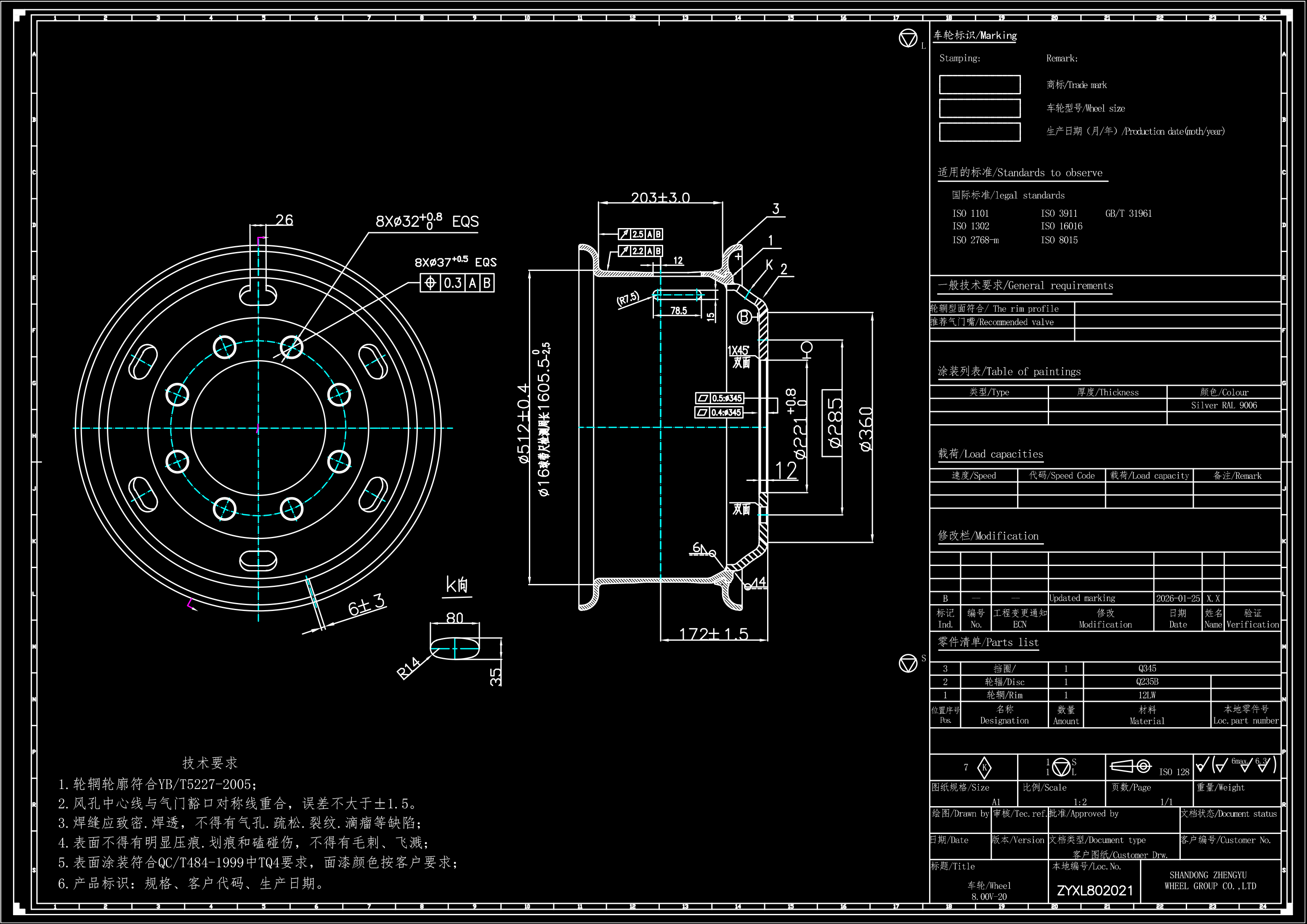1307x924 pixels.
Task: Select the first-angle projection symbol near ISO 128
Action: pos(1131,766)
